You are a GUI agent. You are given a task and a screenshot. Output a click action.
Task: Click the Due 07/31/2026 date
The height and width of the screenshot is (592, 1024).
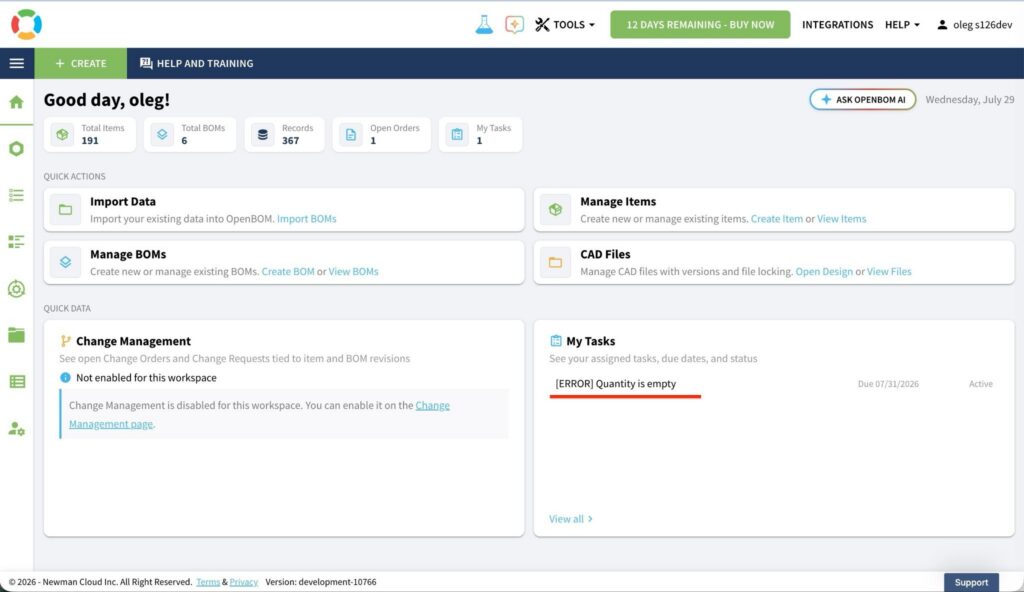point(888,384)
